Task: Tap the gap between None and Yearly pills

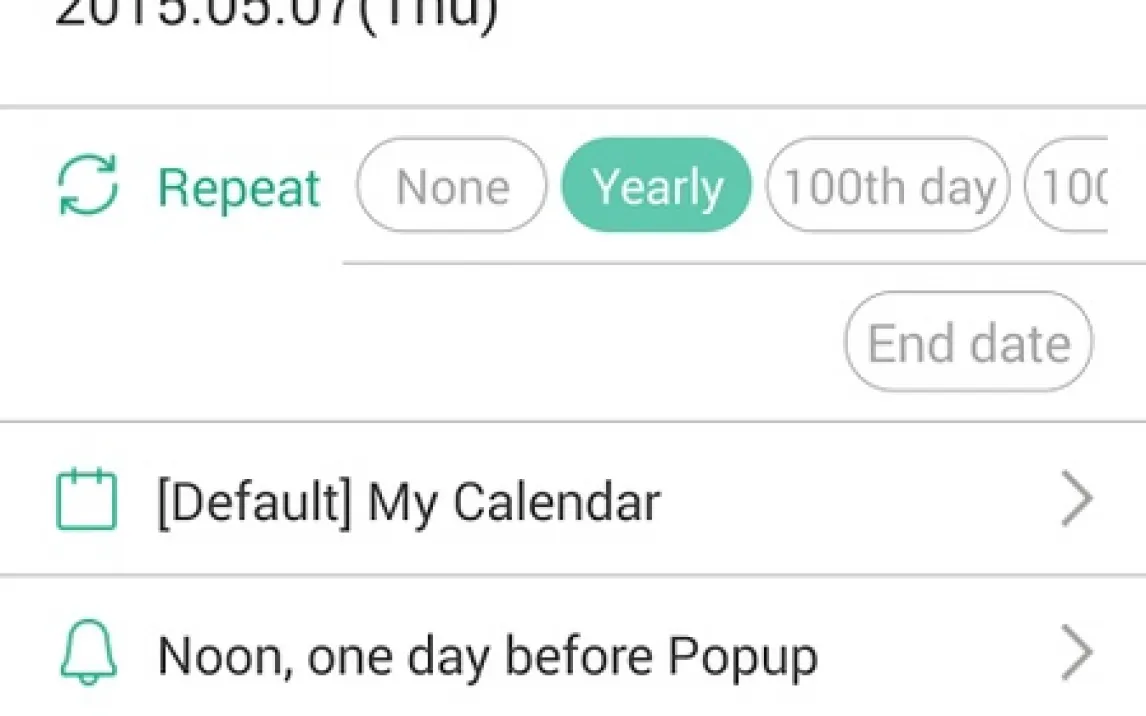Action: (555, 186)
